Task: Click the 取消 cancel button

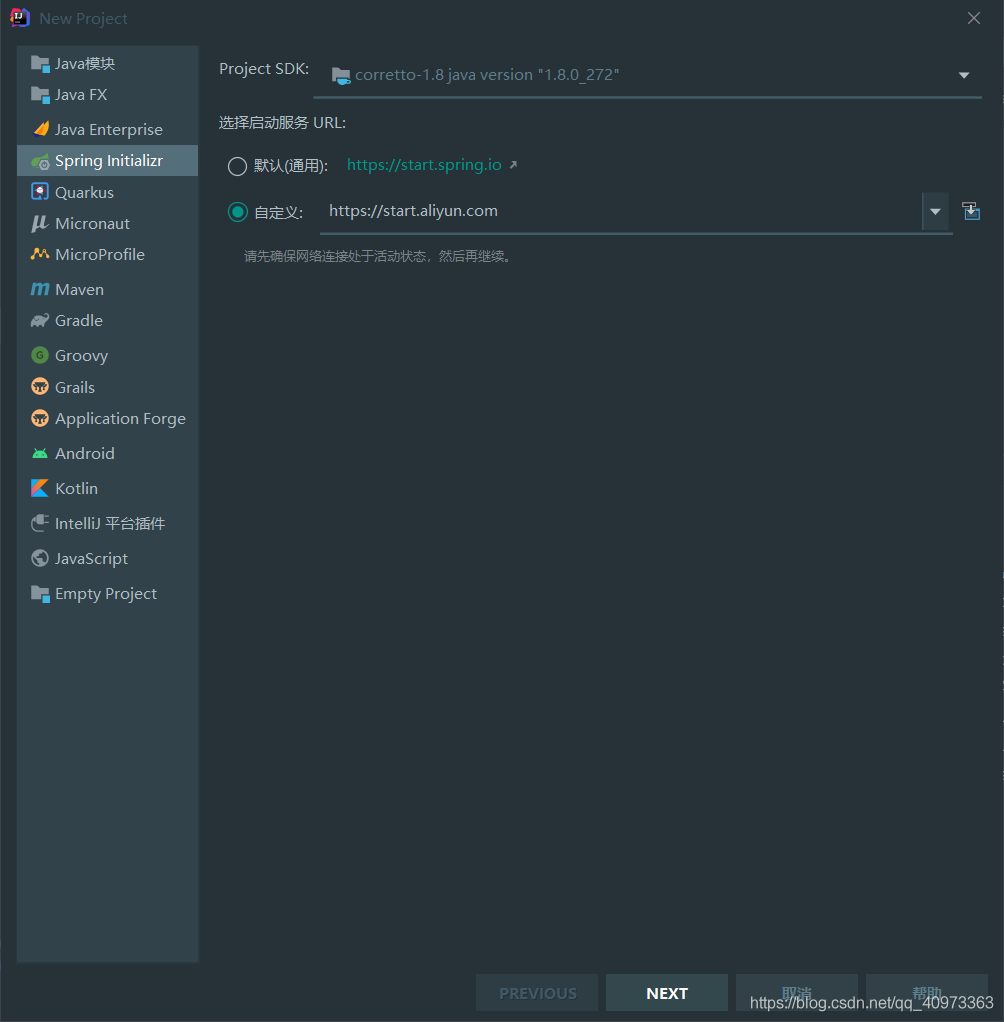Action: [797, 993]
